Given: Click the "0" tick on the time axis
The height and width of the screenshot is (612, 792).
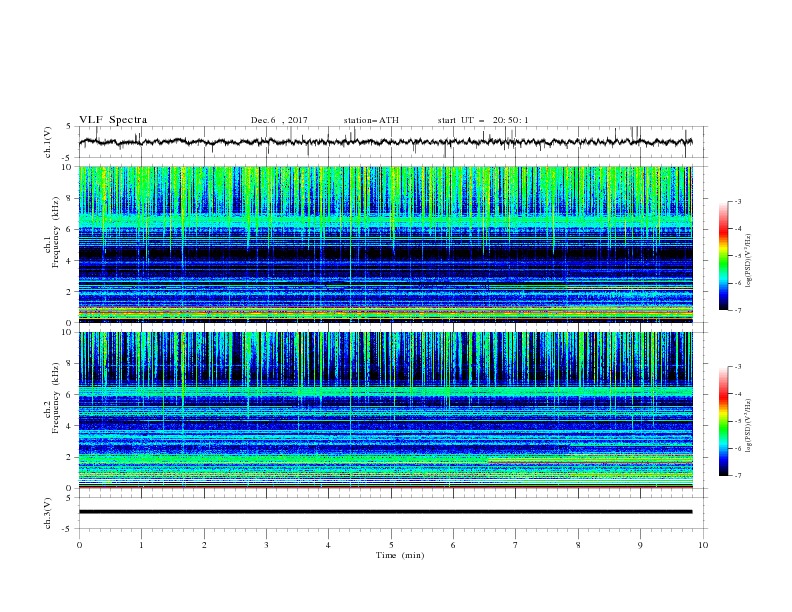Looking at the screenshot, I should pyautogui.click(x=79, y=545).
